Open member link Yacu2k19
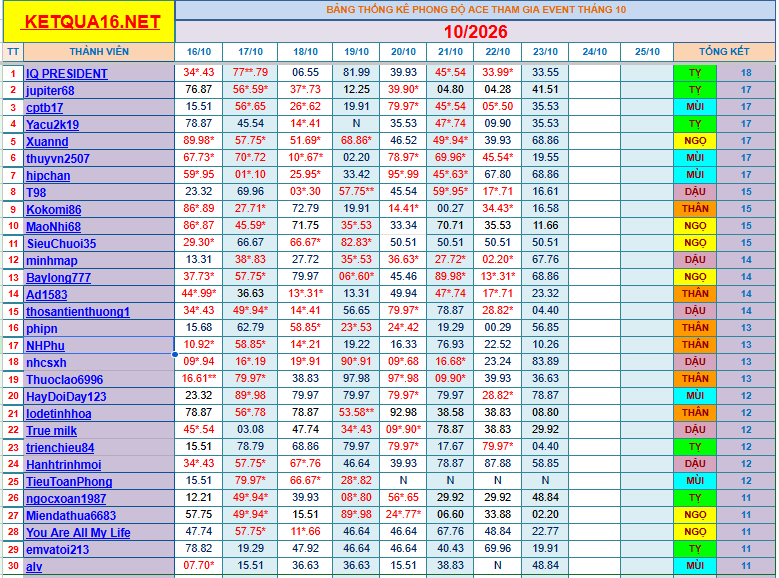The image size is (779, 578). pos(52,124)
